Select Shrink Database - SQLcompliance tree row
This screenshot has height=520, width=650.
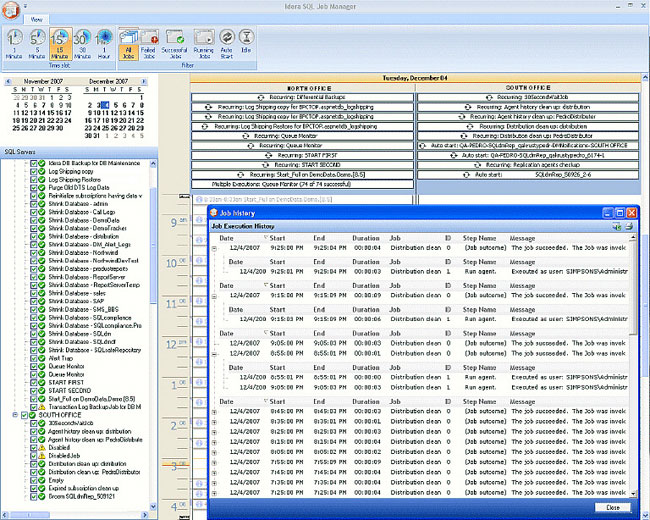90,318
